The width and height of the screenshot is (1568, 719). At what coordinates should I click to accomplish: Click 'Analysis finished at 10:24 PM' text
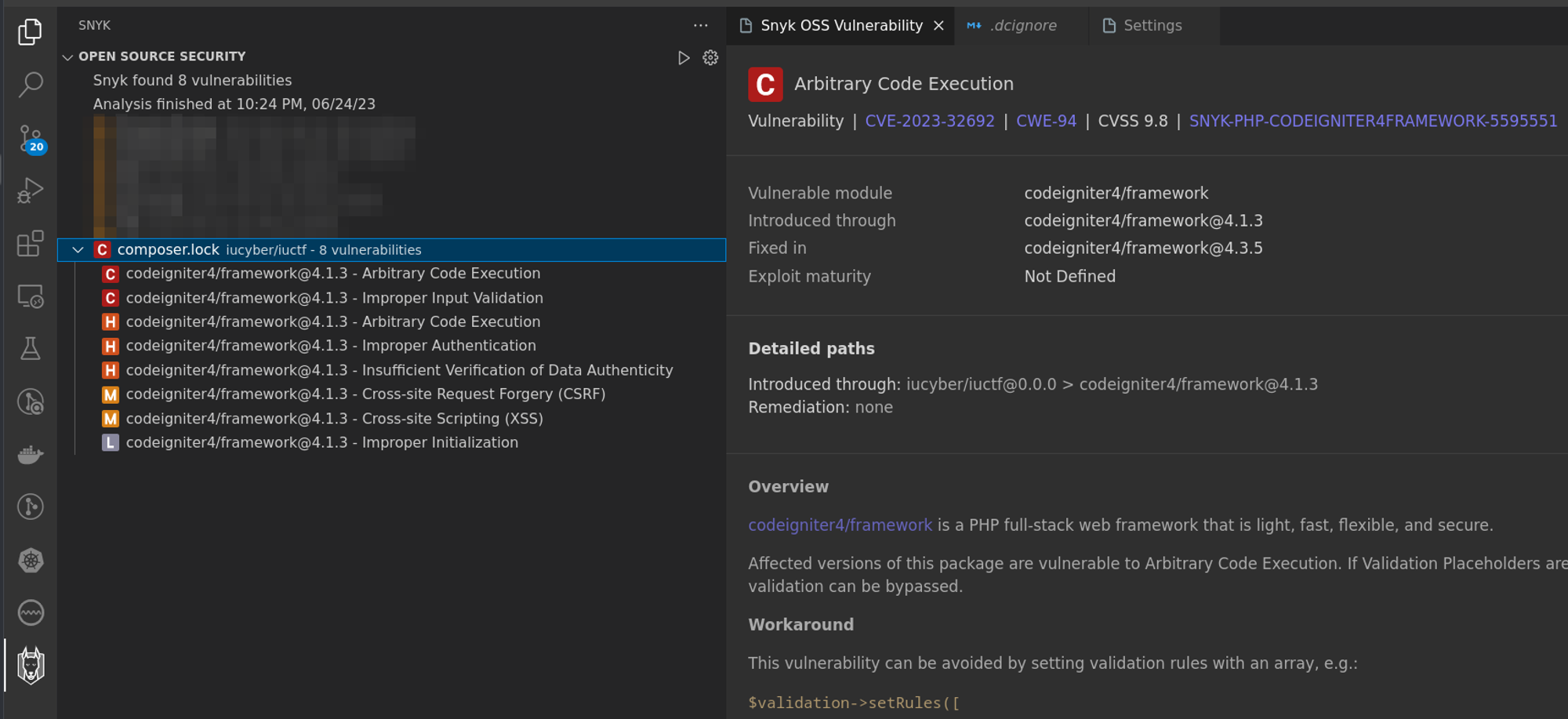[234, 104]
